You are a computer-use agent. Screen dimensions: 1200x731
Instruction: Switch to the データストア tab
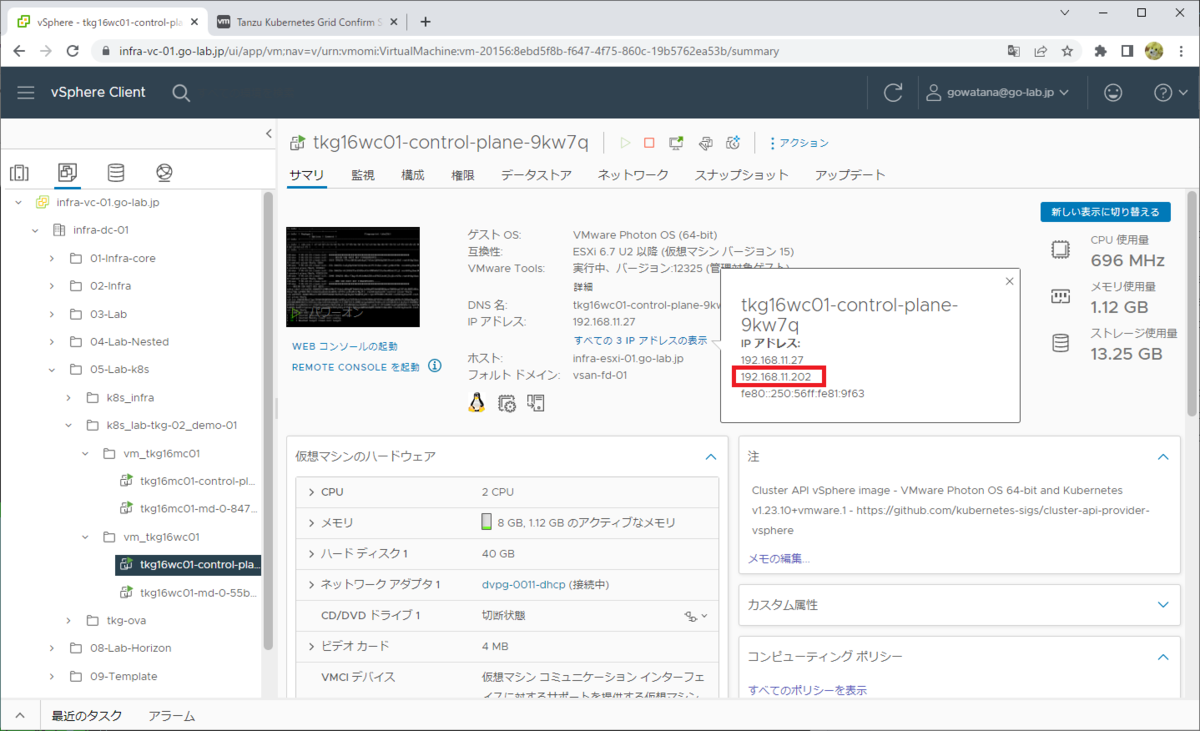click(536, 175)
